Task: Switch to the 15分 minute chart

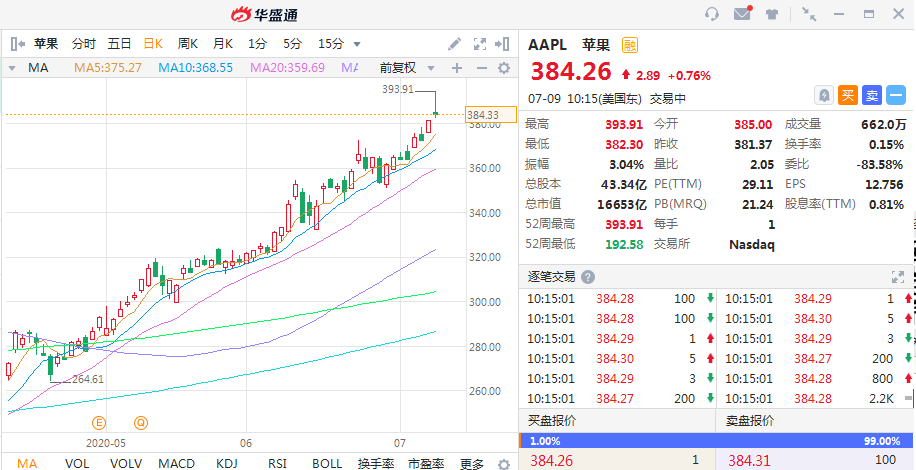Action: pos(331,44)
